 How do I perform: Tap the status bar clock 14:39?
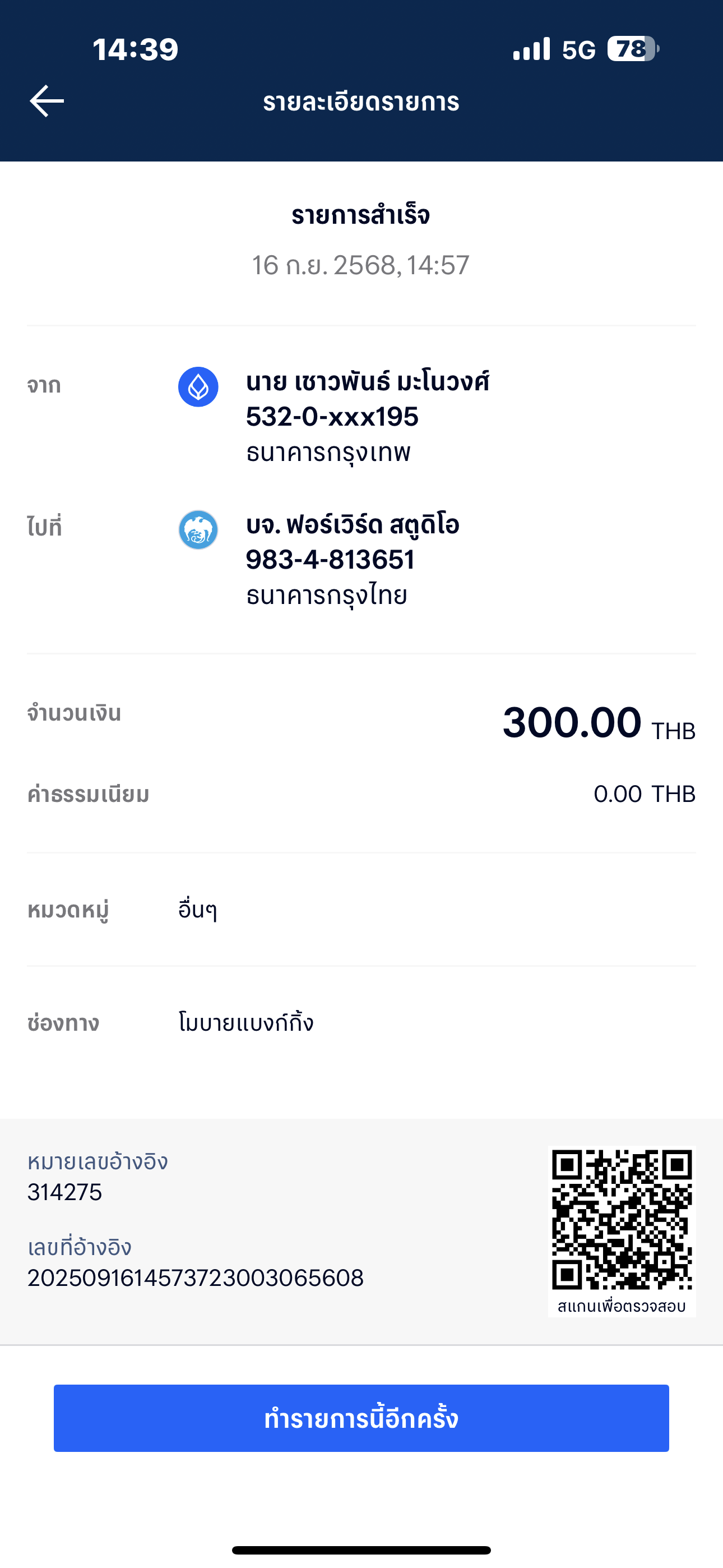click(x=135, y=49)
